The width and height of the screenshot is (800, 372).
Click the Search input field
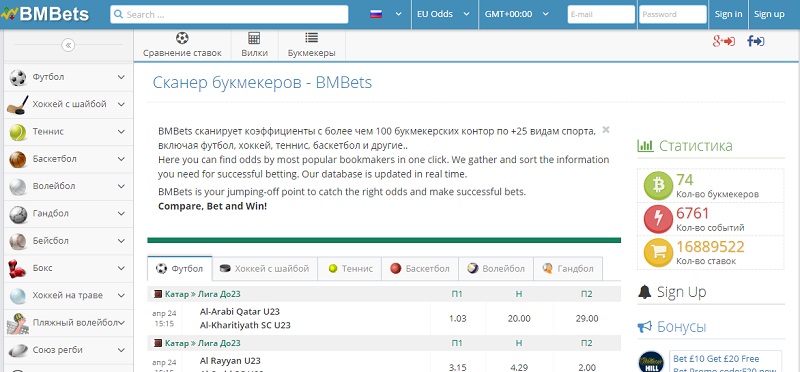pyautogui.click(x=229, y=14)
